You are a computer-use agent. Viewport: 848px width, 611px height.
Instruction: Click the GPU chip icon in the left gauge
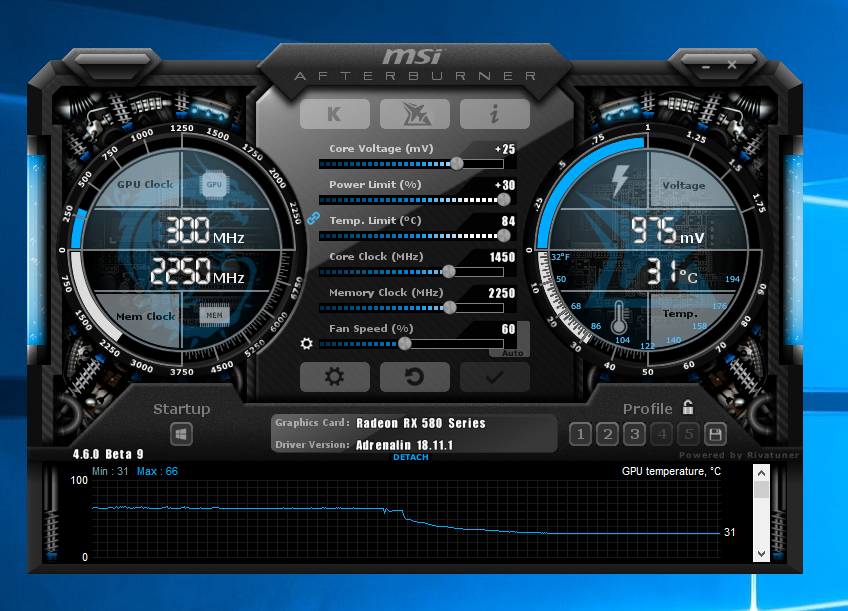pyautogui.click(x=214, y=184)
